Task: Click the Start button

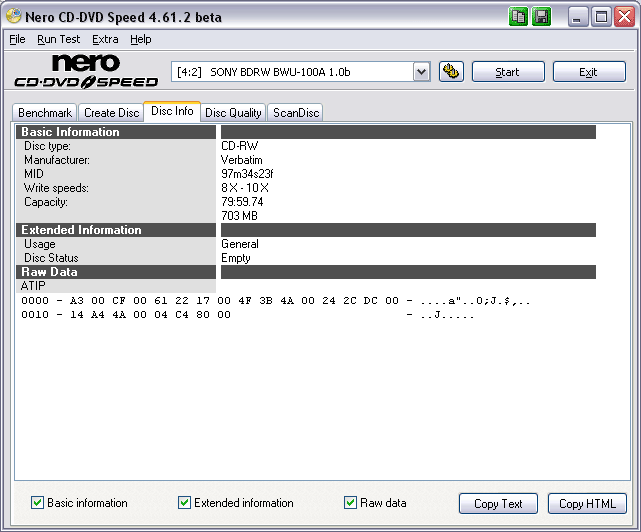Action: 508,72
